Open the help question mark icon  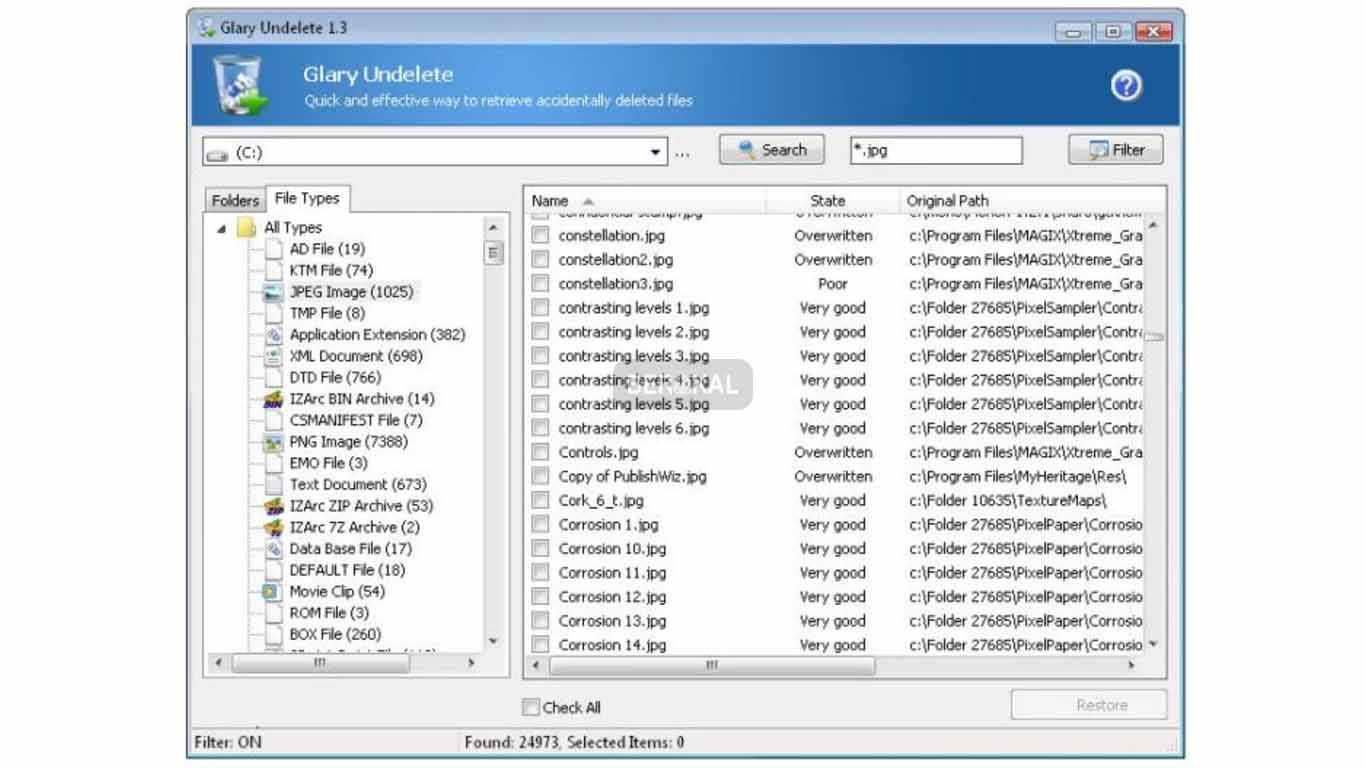pos(1126,87)
